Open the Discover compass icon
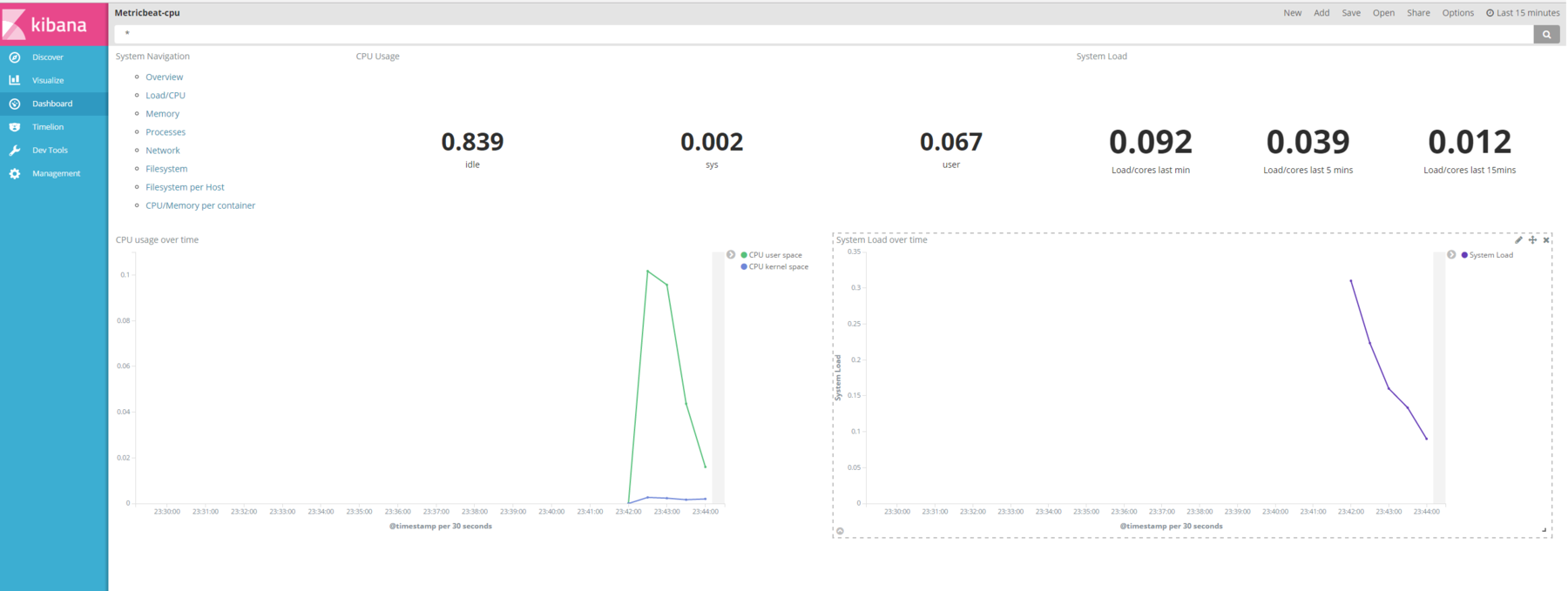Image resolution: width=1568 pixels, height=591 pixels. pyautogui.click(x=15, y=57)
